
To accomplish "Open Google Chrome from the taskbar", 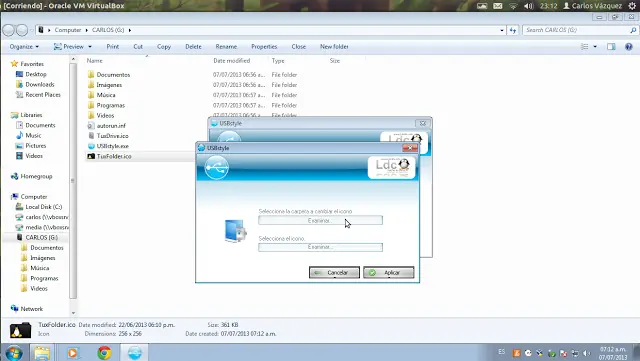I will point(104,352).
